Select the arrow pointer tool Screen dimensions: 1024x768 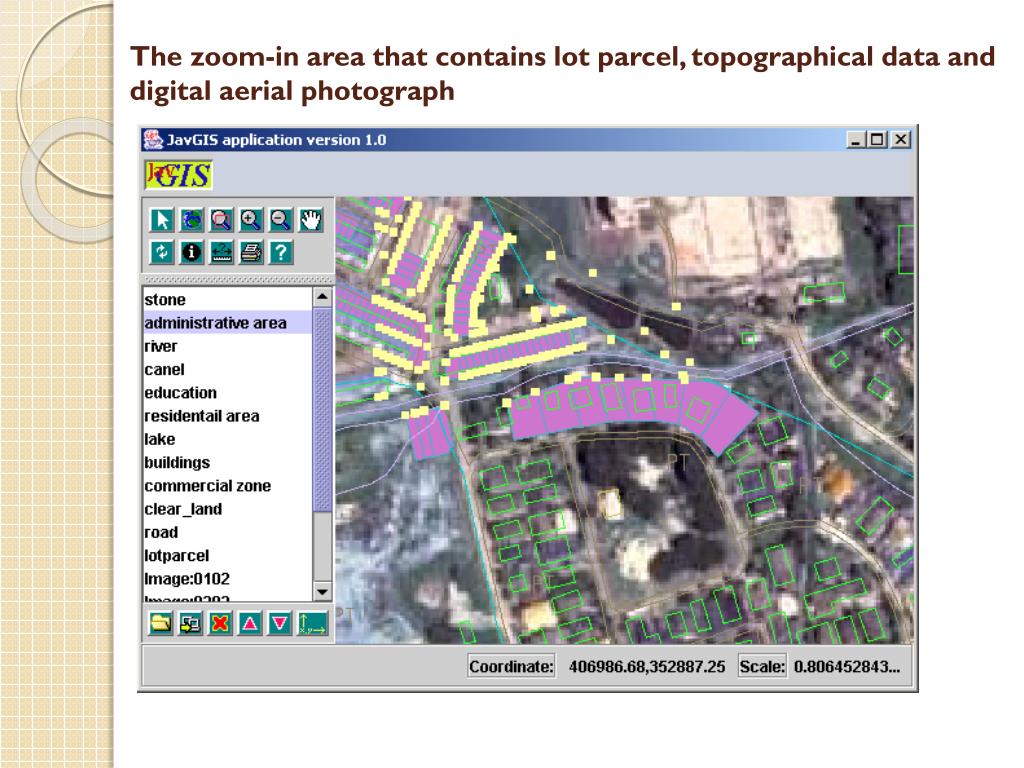pos(162,220)
